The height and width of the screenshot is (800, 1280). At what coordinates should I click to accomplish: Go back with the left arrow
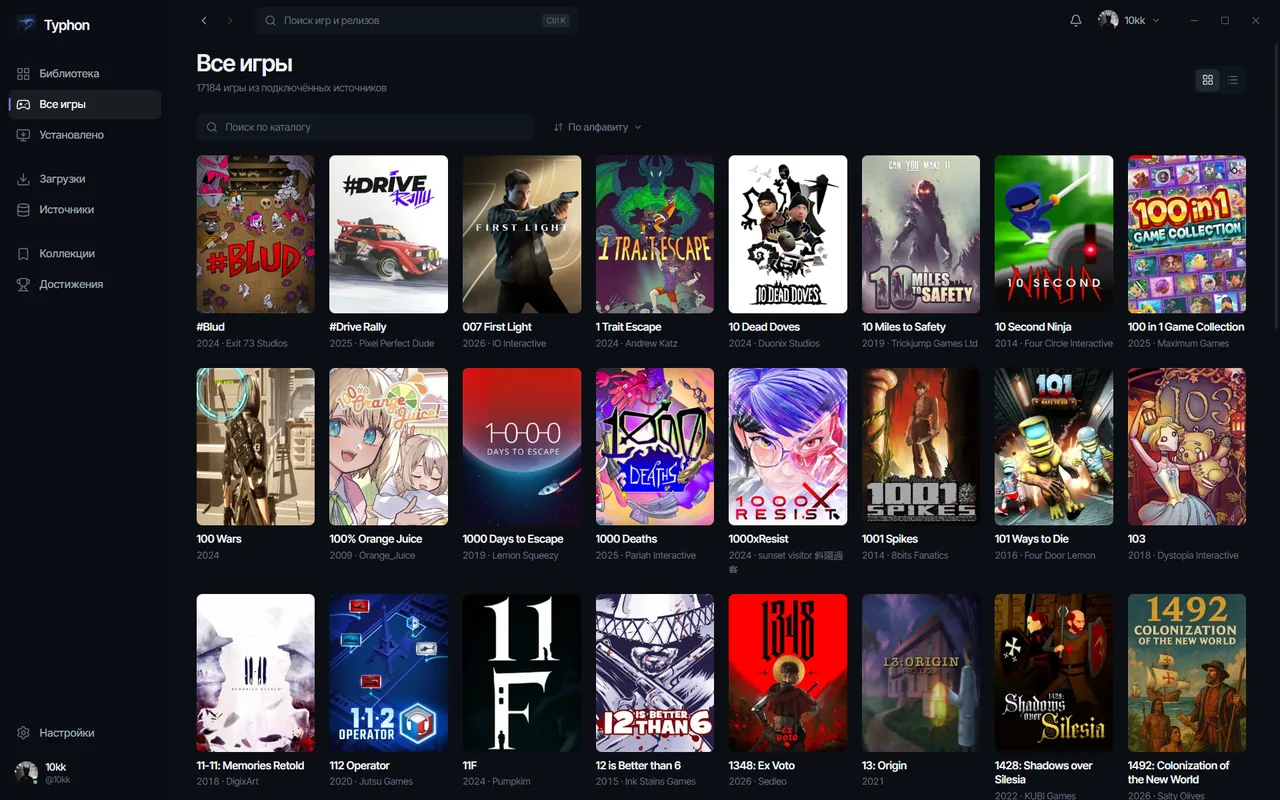click(x=204, y=20)
